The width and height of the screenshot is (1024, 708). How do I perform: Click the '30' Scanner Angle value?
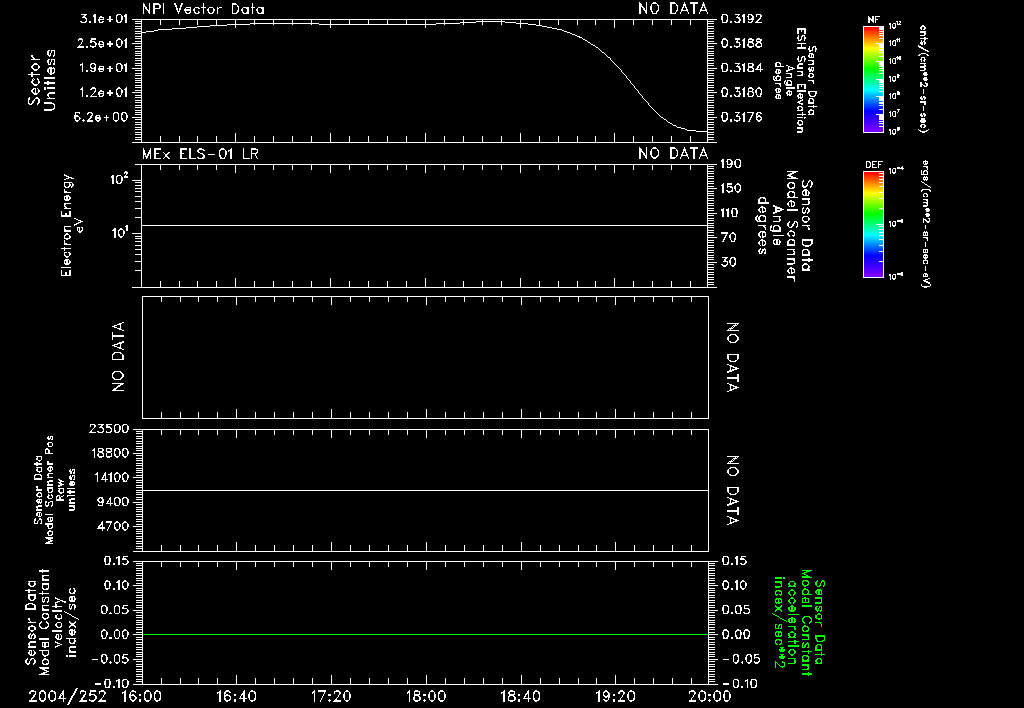coord(728,262)
